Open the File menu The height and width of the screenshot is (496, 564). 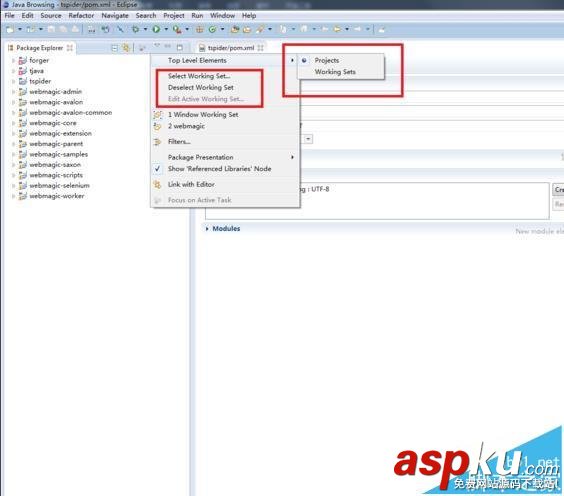9,15
